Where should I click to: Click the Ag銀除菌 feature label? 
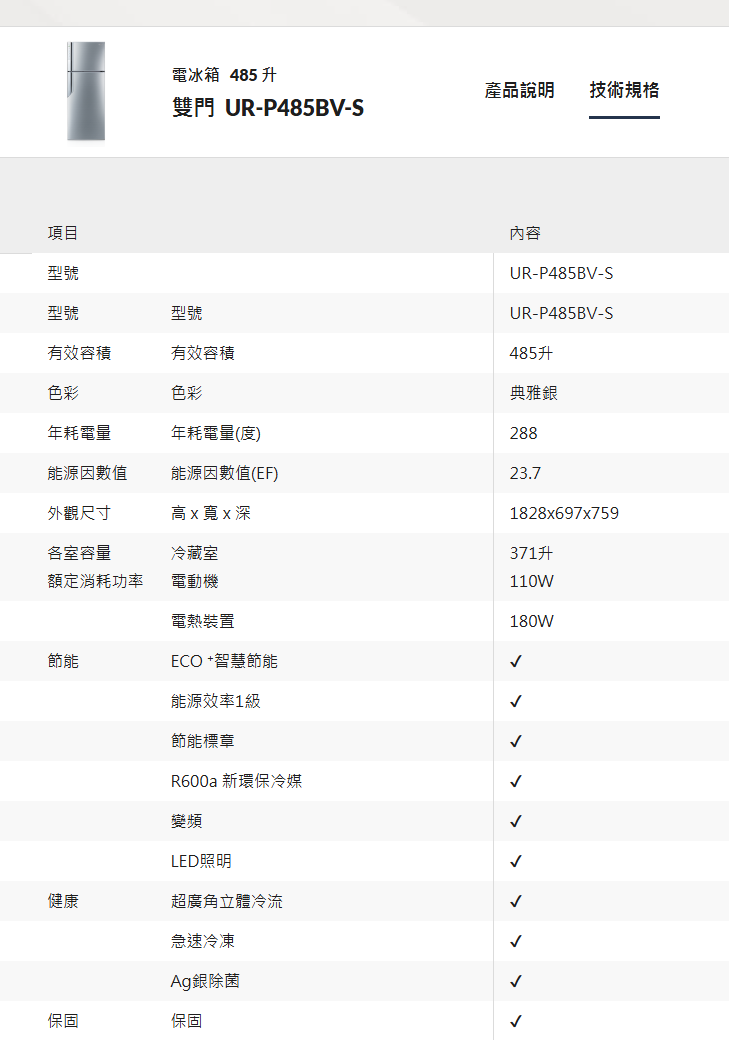(x=205, y=981)
